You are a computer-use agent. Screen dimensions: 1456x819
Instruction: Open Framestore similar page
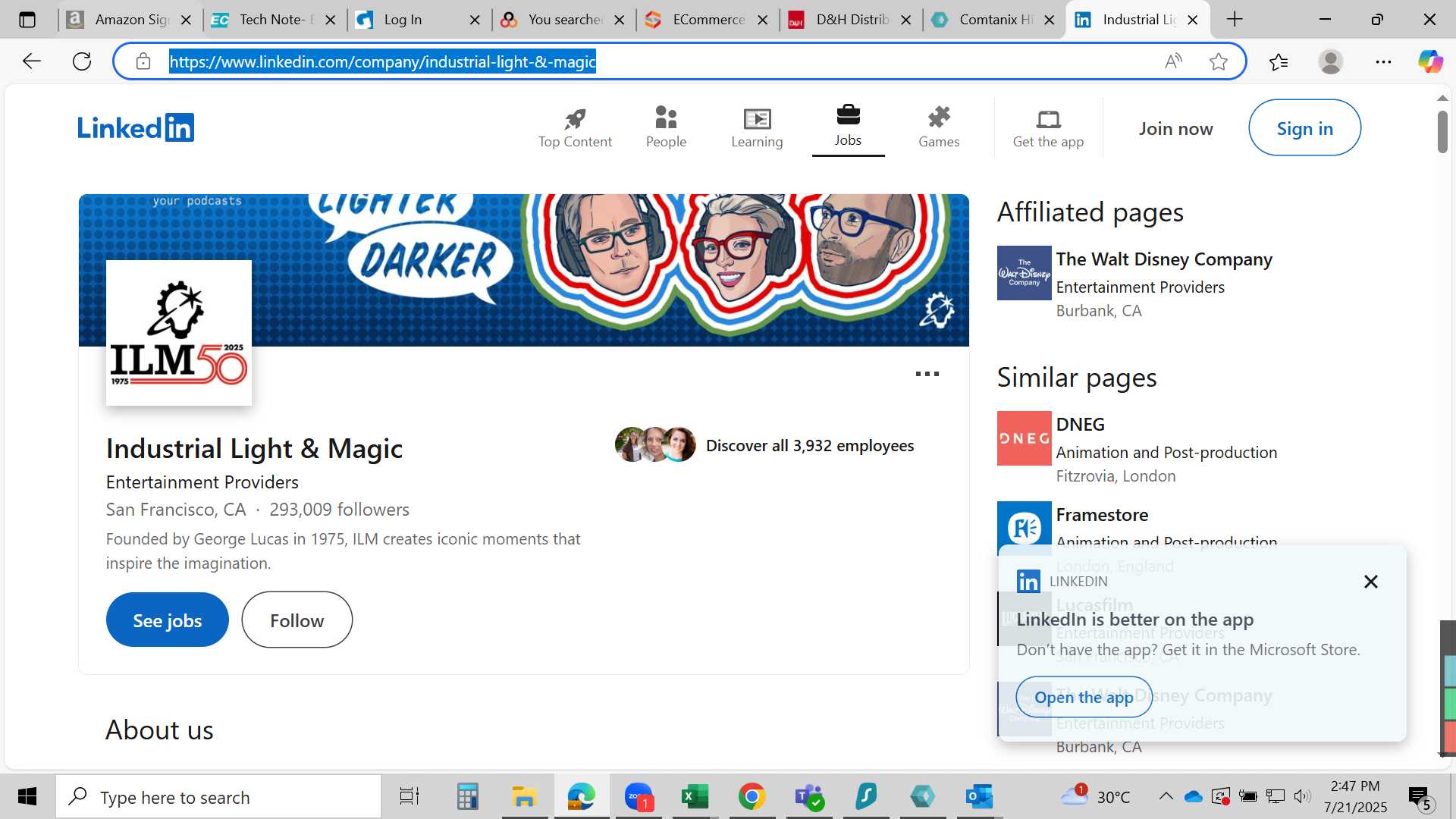click(x=1102, y=515)
